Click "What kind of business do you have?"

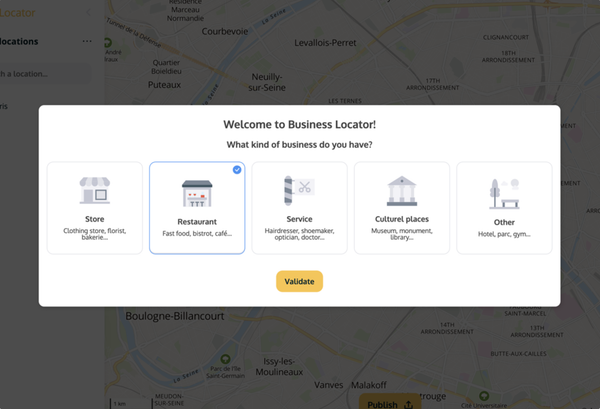(300, 145)
